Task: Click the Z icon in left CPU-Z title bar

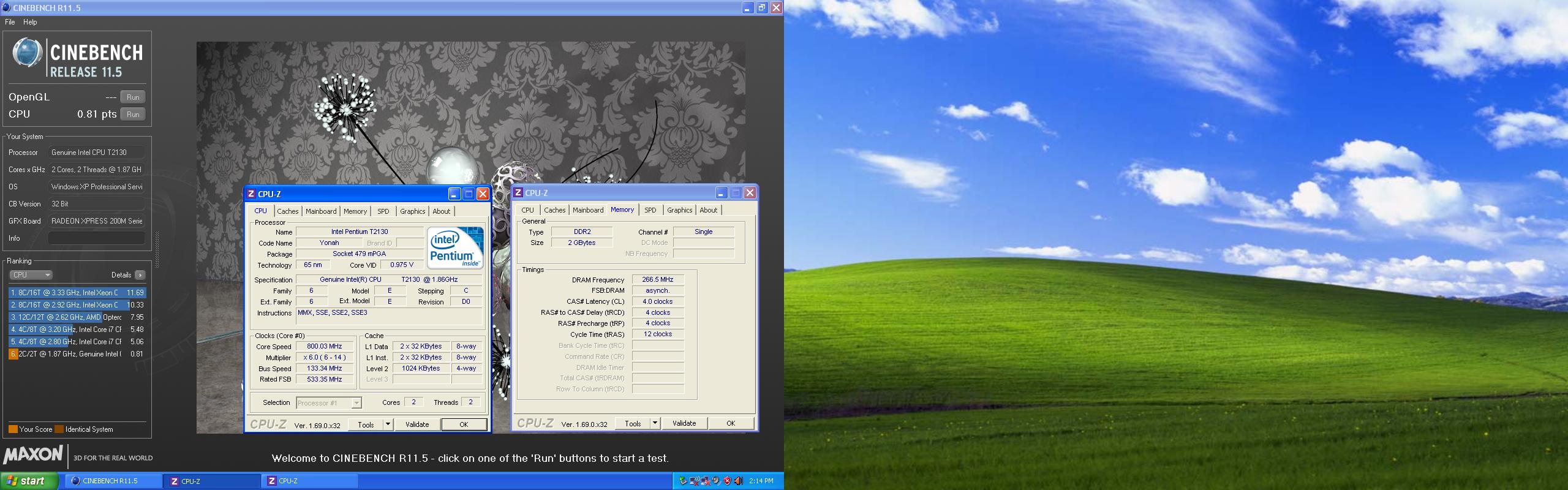Action: pos(251,194)
